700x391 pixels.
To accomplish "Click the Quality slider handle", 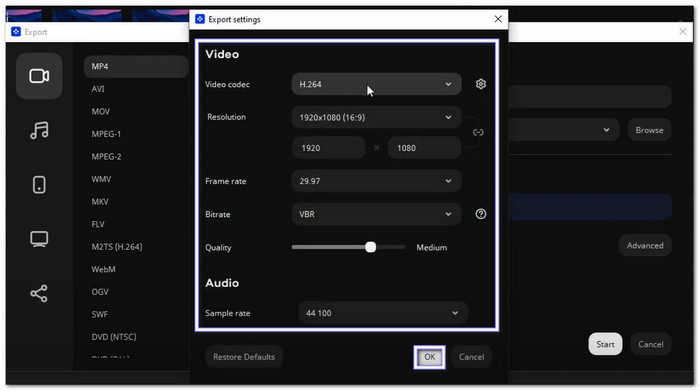I will tap(371, 247).
